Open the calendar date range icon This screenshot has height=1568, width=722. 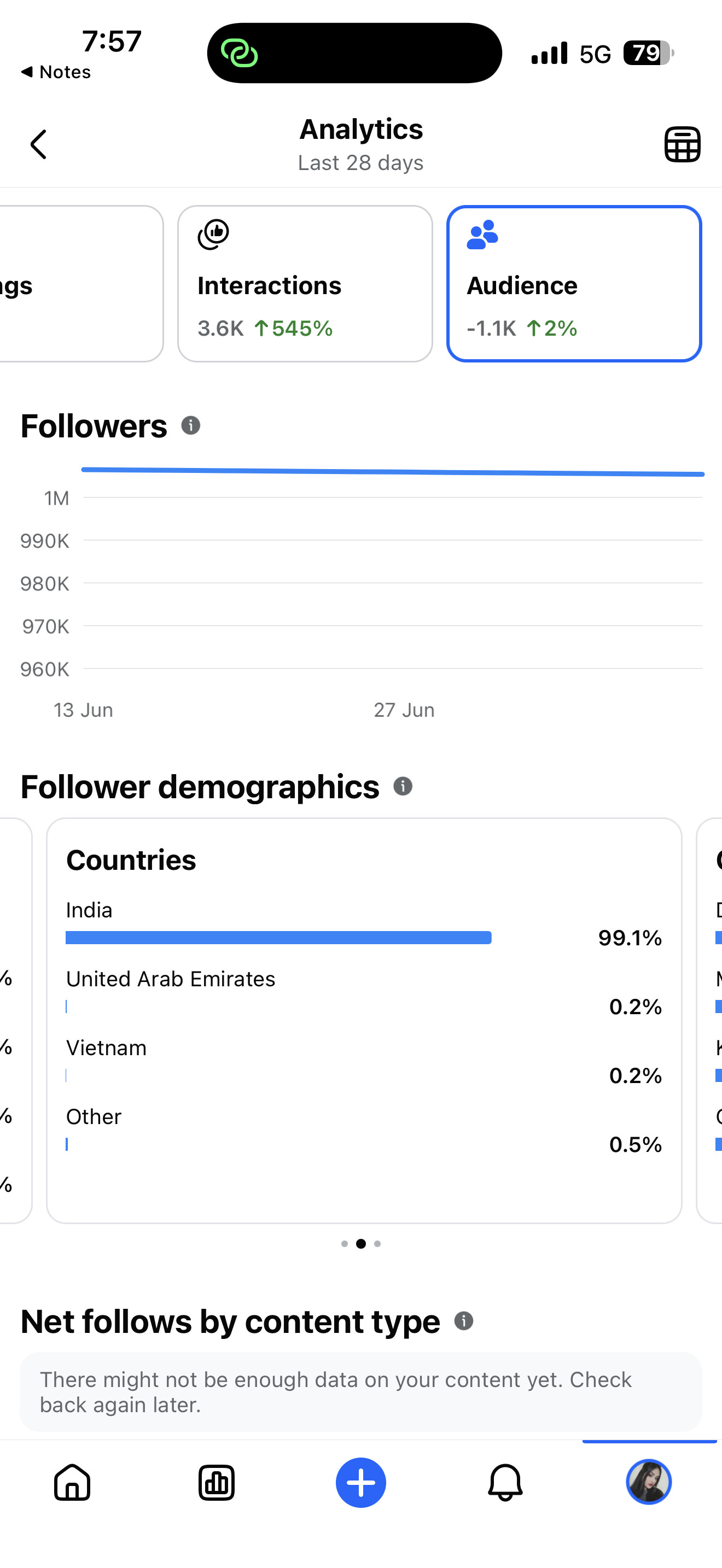[x=682, y=144]
